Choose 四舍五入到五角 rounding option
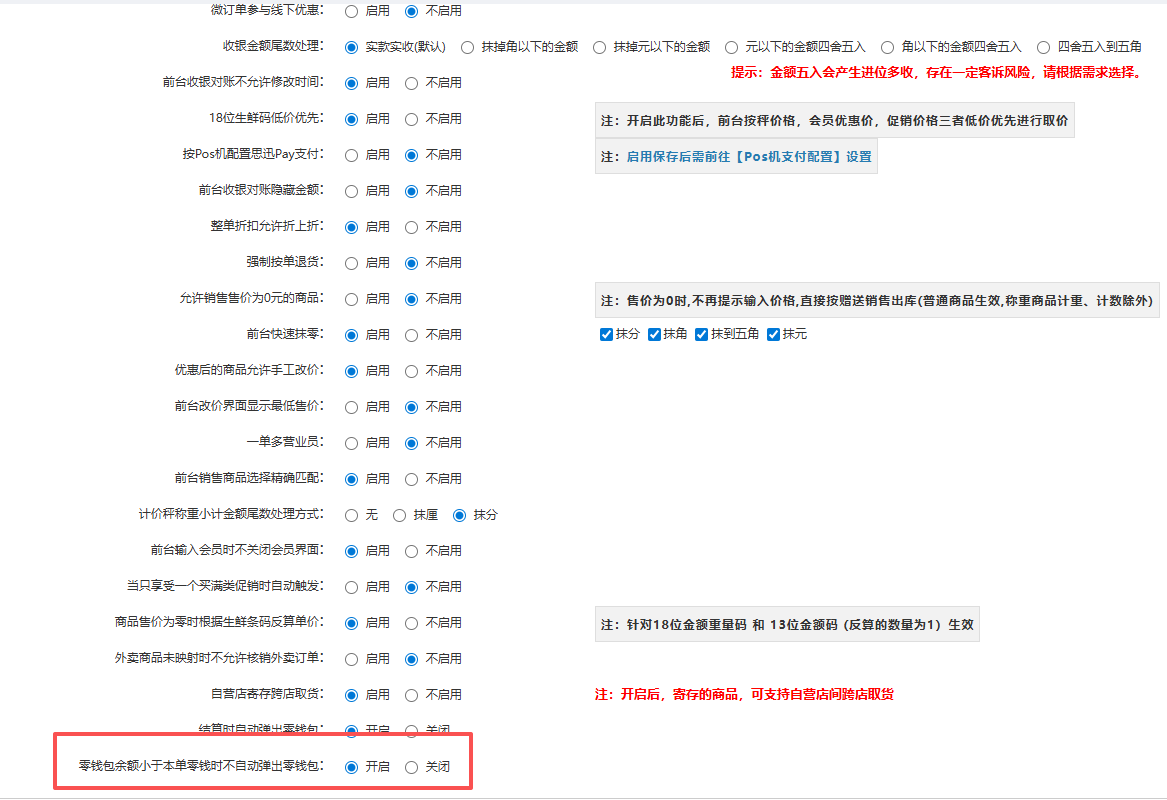This screenshot has height=800, width=1167. tap(1044, 47)
